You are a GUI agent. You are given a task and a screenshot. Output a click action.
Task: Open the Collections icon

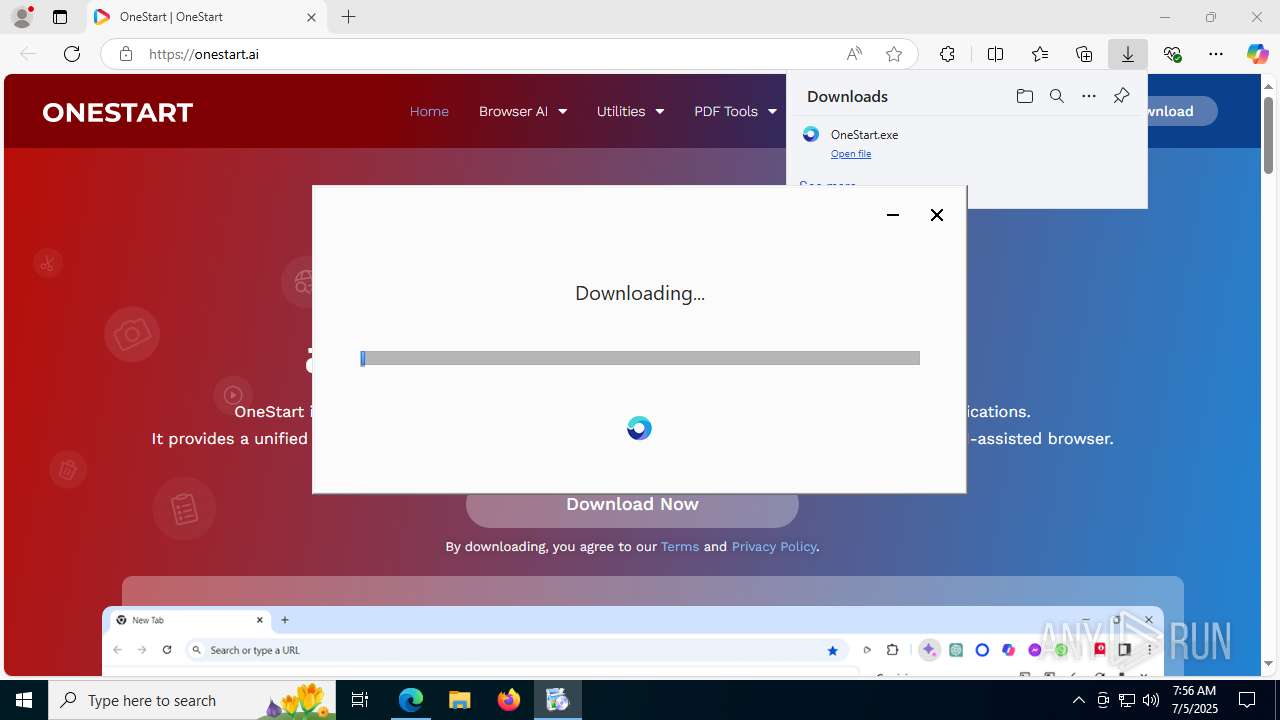point(1084,54)
